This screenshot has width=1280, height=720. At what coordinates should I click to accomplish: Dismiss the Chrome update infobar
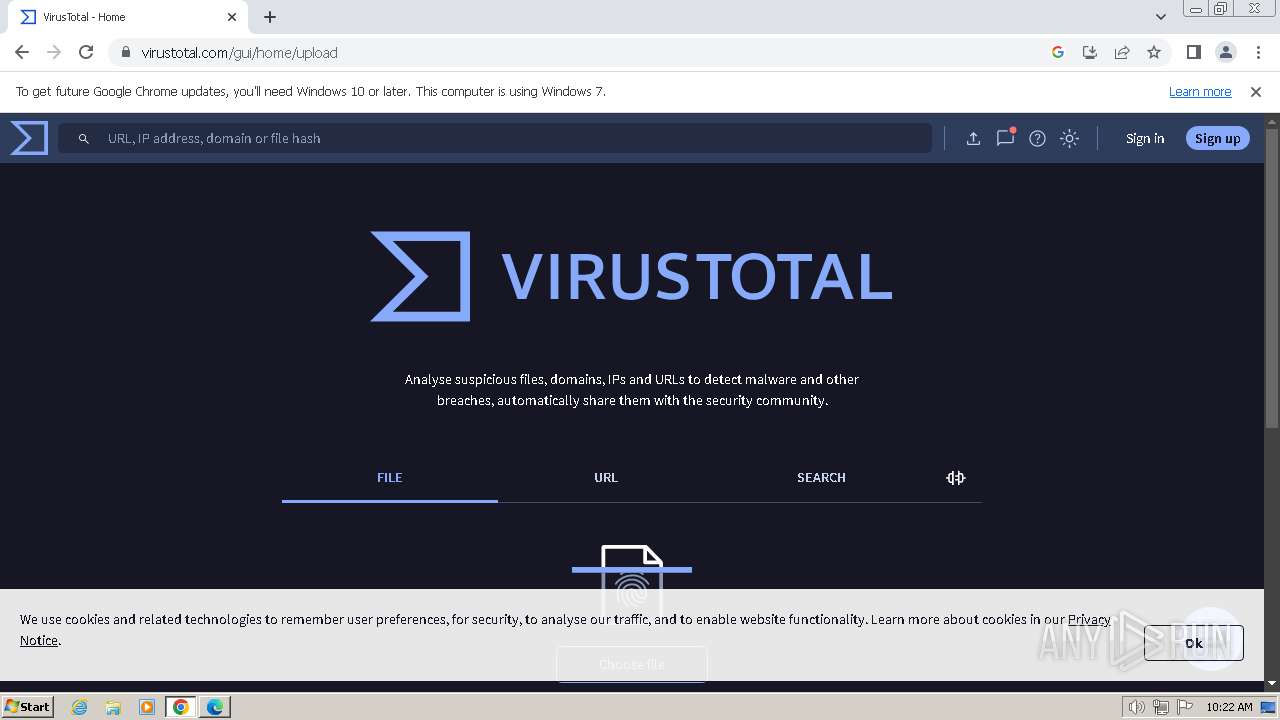1256,91
